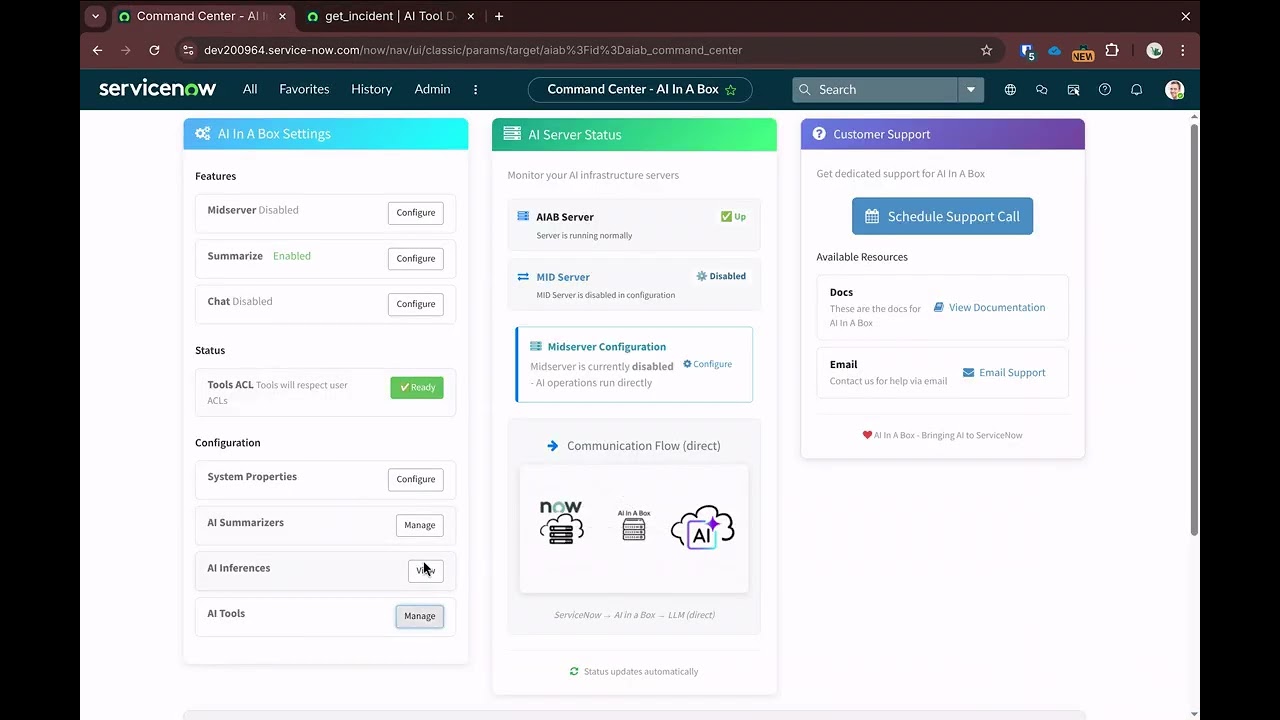This screenshot has width=1280, height=720.
Task: Click the AIAB Server status icon
Action: tap(522, 216)
